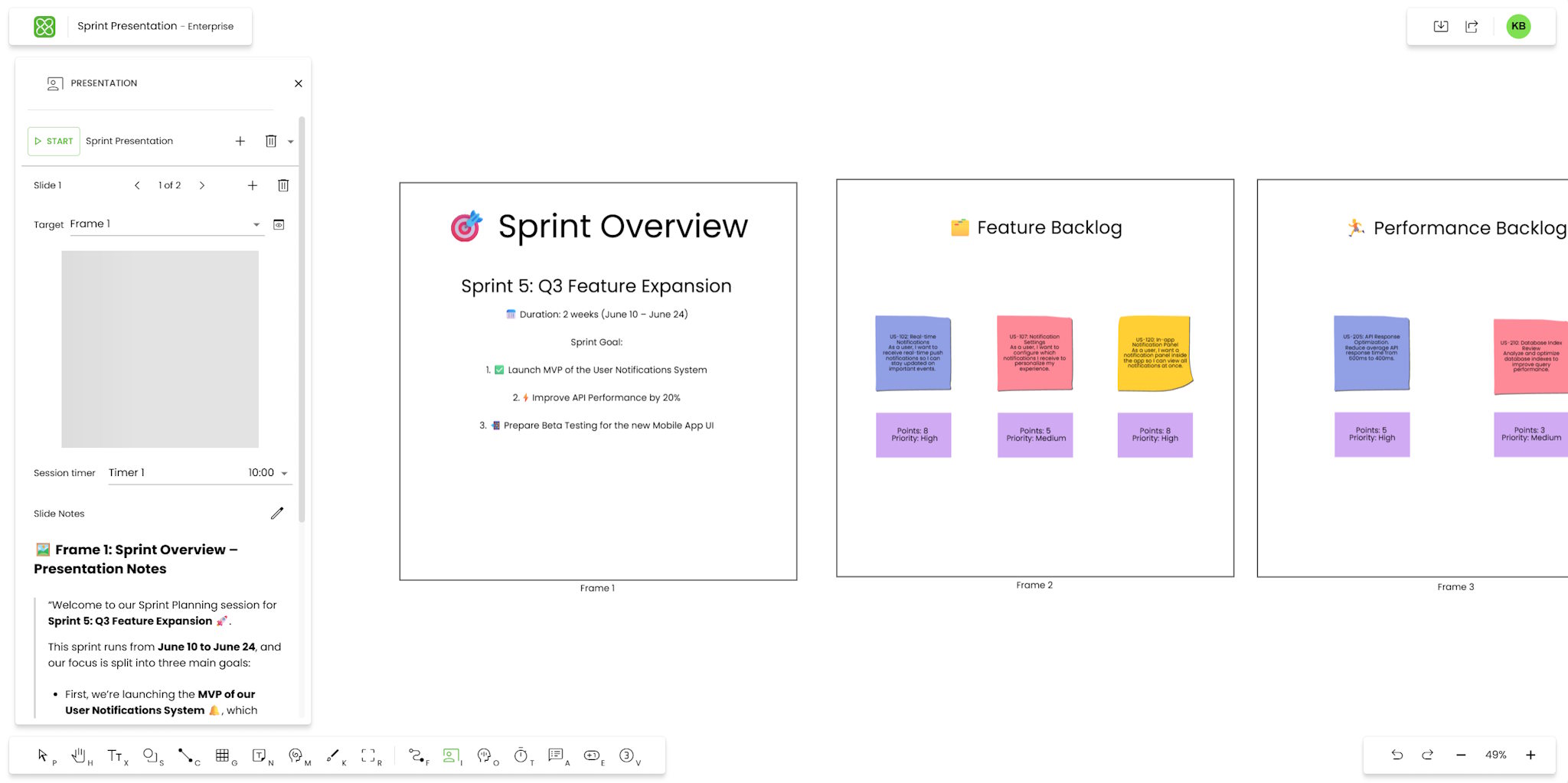The width and height of the screenshot is (1568, 783).
Task: Click the share board icon
Action: (1472, 26)
